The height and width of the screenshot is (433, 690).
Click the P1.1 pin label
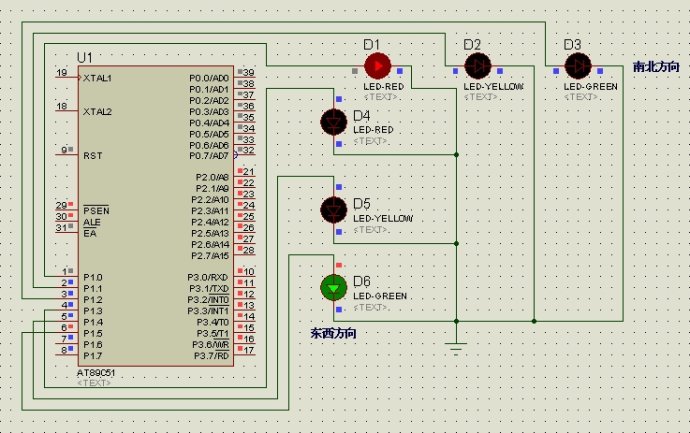93,289
